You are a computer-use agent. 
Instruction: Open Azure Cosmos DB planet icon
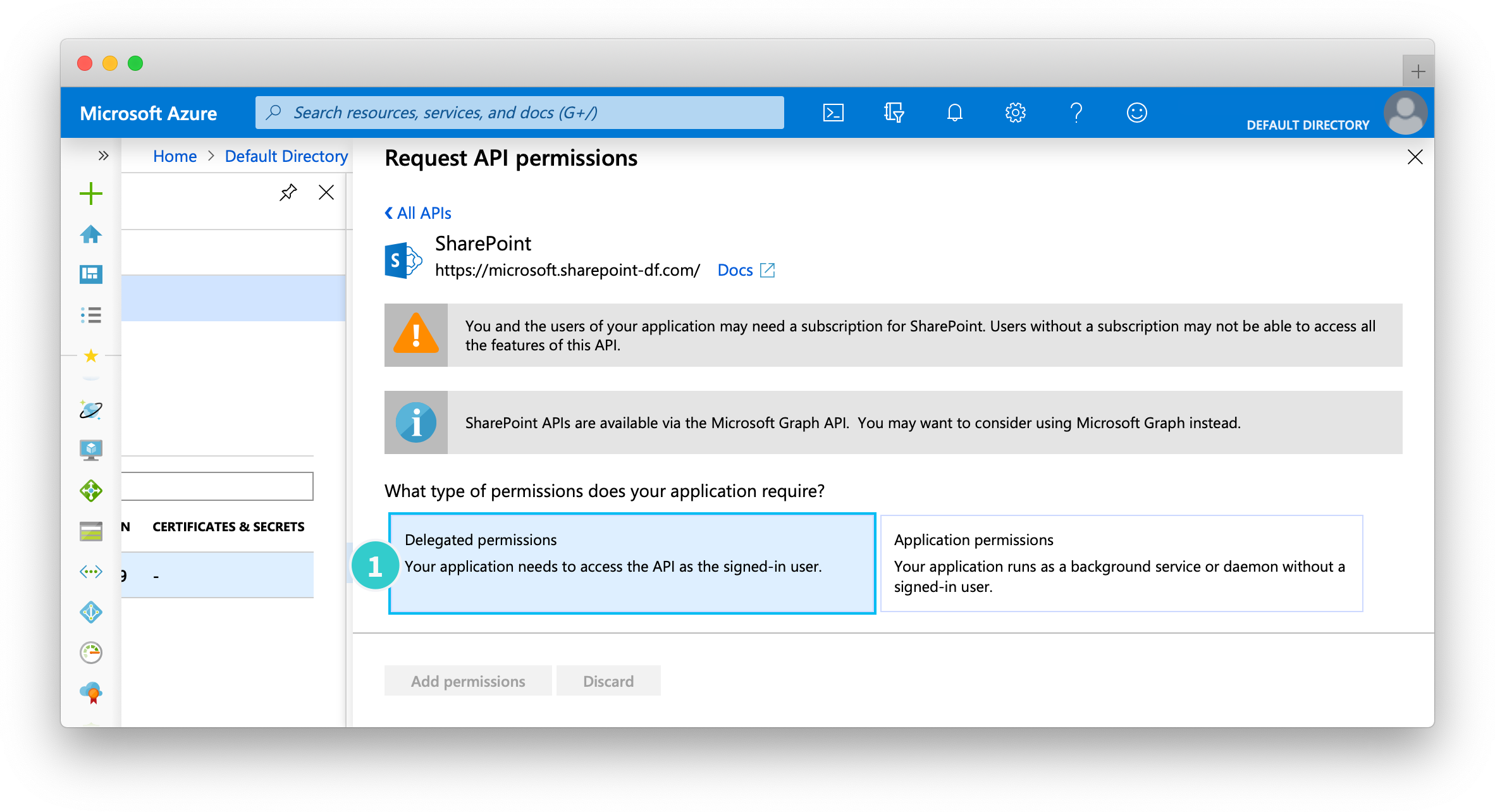[91, 410]
